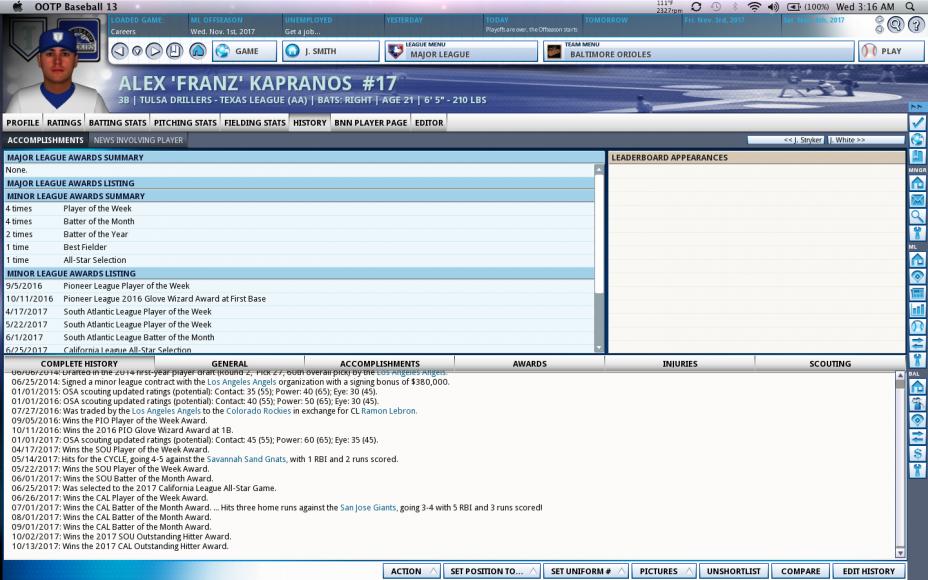Image resolution: width=928 pixels, height=580 pixels.
Task: Open the search magnifier in top bar
Action: (x=896, y=24)
